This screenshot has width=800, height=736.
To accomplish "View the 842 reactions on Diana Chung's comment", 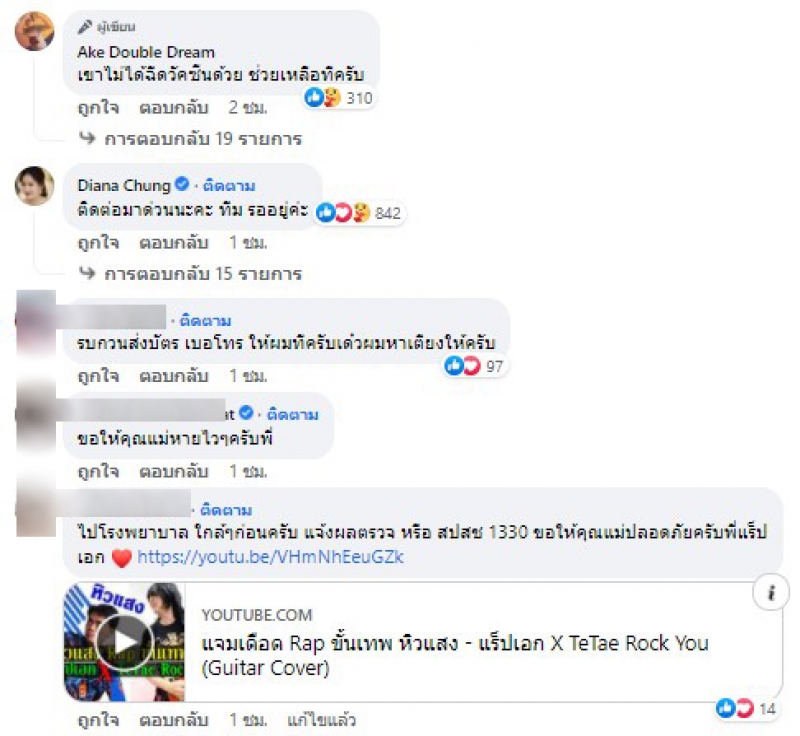I will click(359, 213).
